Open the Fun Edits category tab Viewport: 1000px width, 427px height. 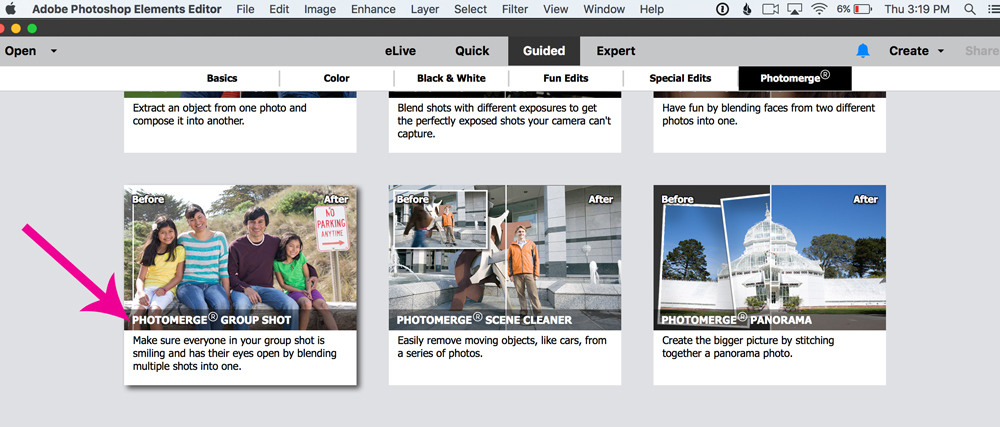click(566, 78)
